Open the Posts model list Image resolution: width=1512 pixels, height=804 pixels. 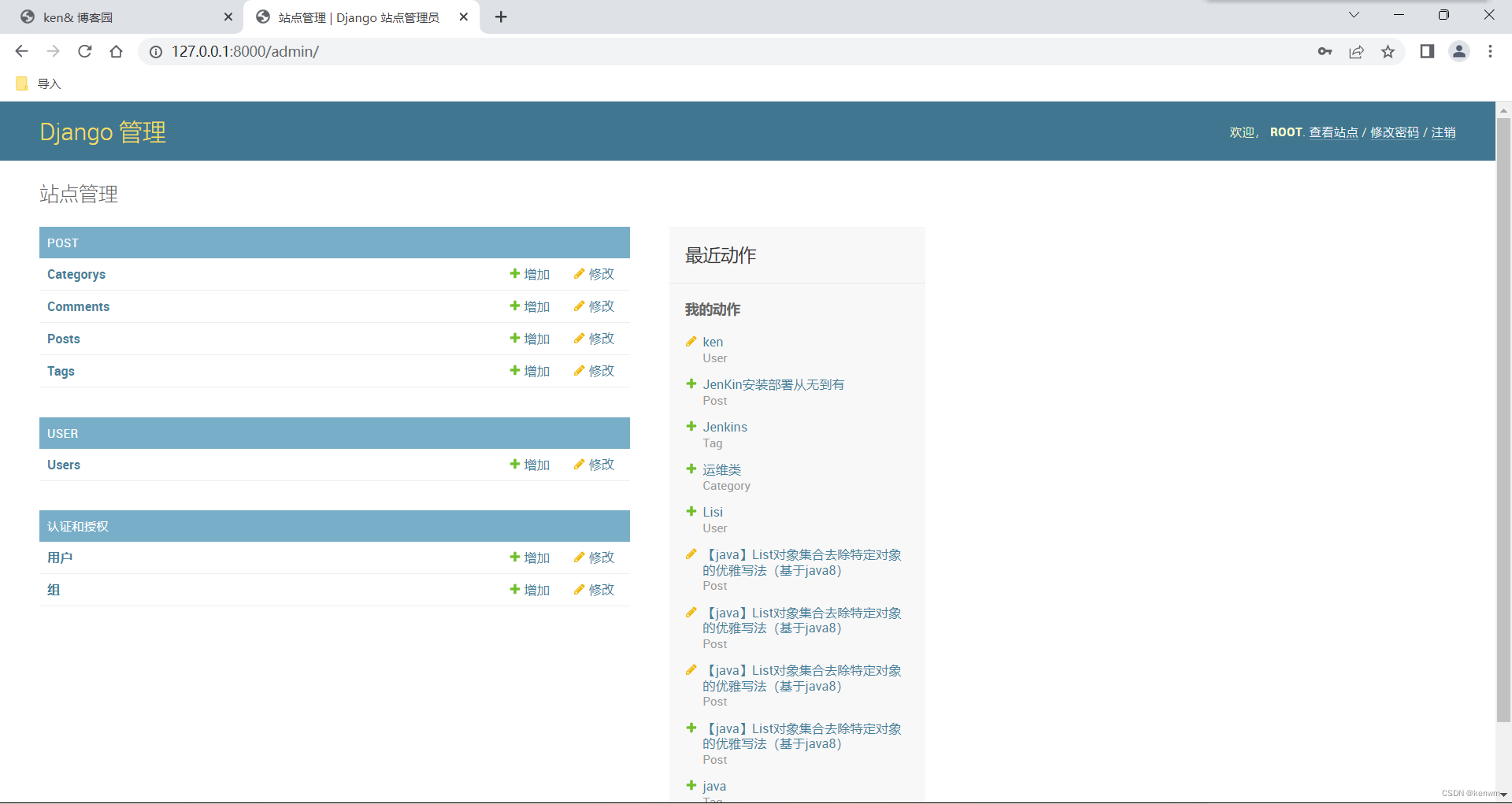(x=64, y=339)
